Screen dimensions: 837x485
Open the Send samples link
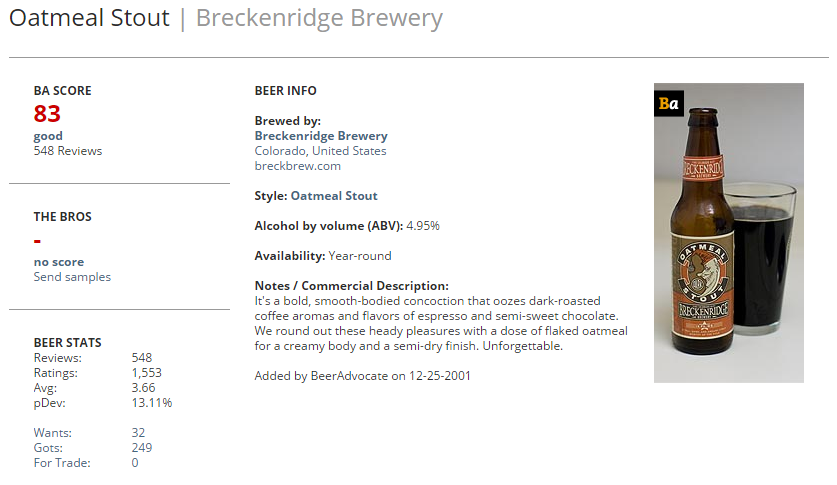click(72, 277)
